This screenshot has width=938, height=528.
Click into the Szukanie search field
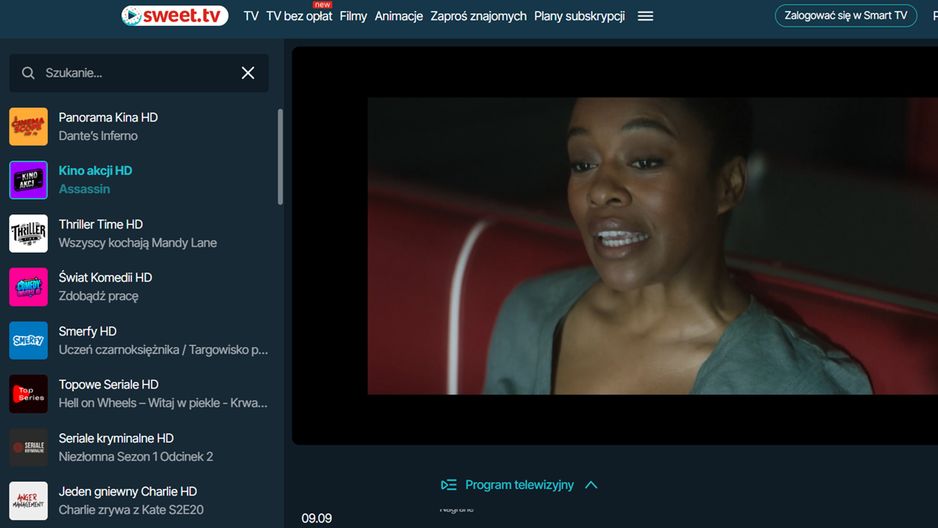tap(138, 73)
